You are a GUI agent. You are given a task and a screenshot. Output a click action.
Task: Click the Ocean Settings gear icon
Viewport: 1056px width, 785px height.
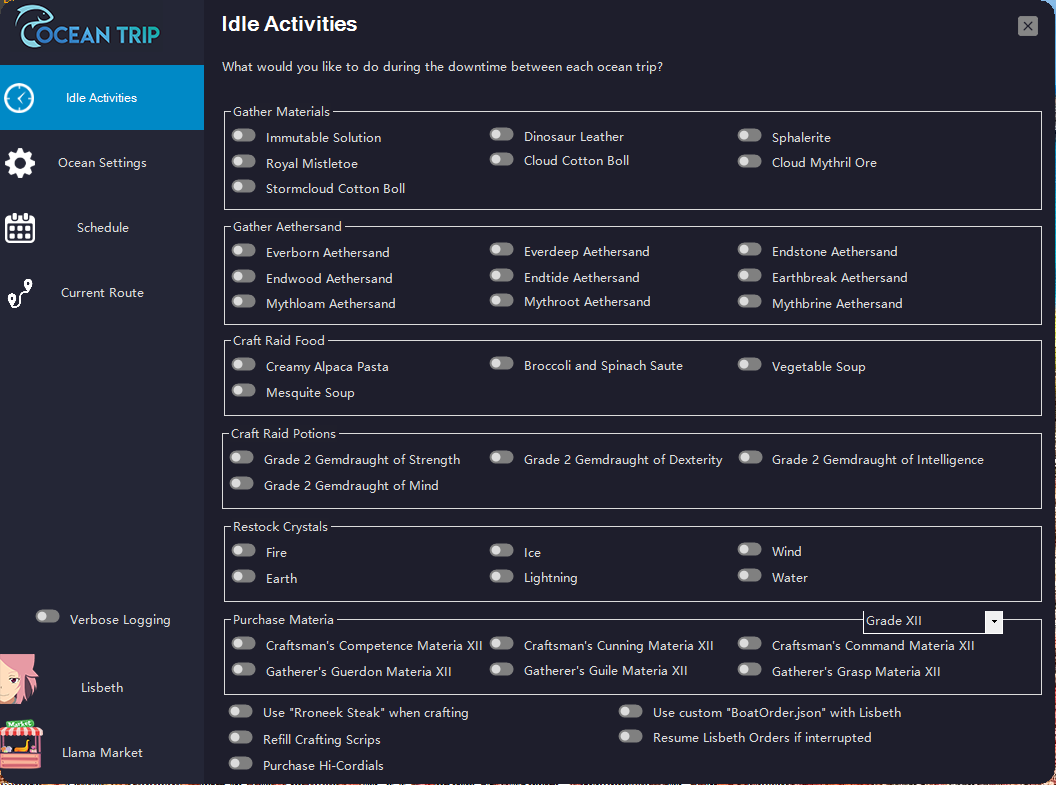click(x=20, y=163)
